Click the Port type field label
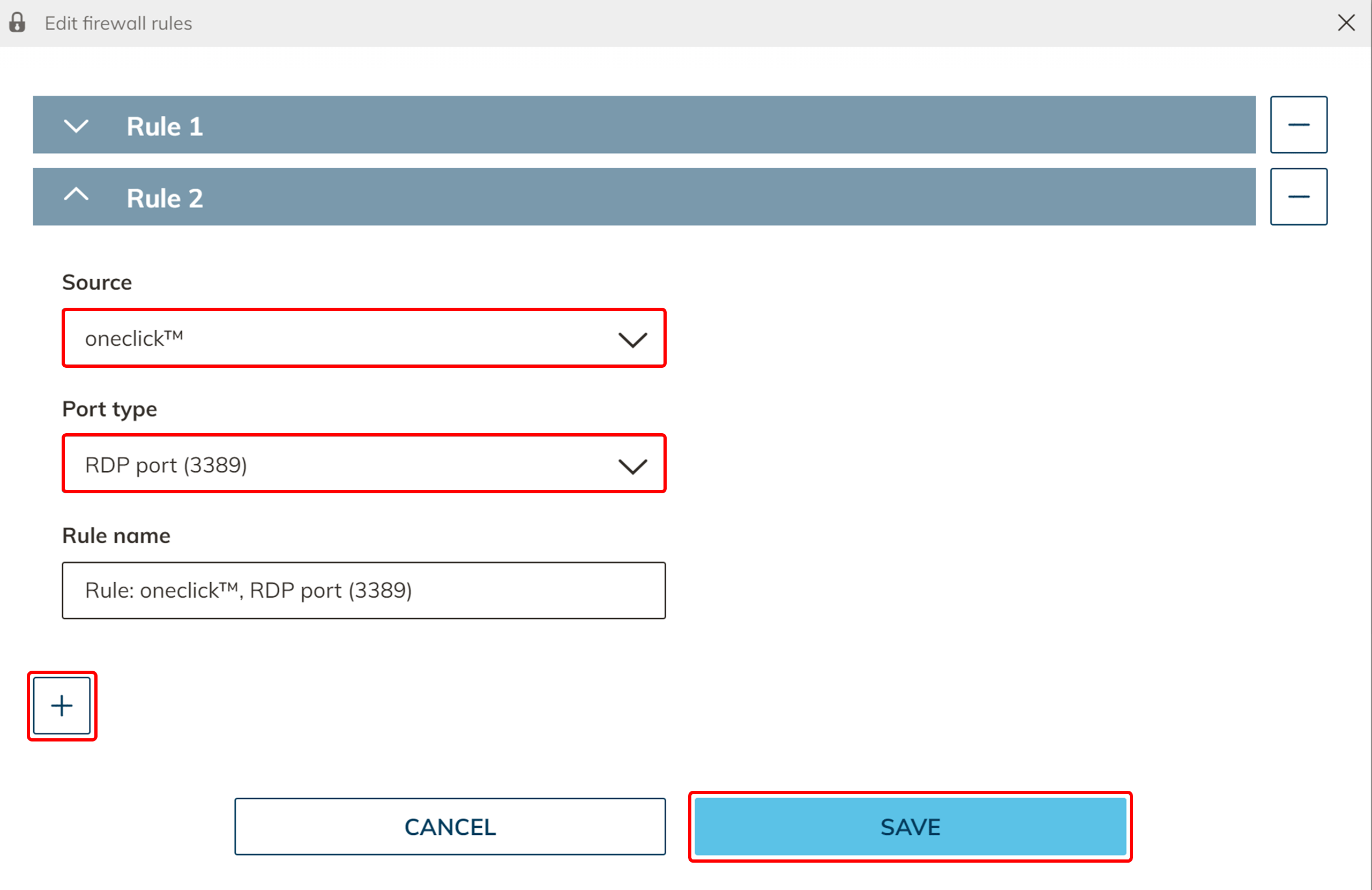Screen dimensions: 1372x890 pos(109,409)
